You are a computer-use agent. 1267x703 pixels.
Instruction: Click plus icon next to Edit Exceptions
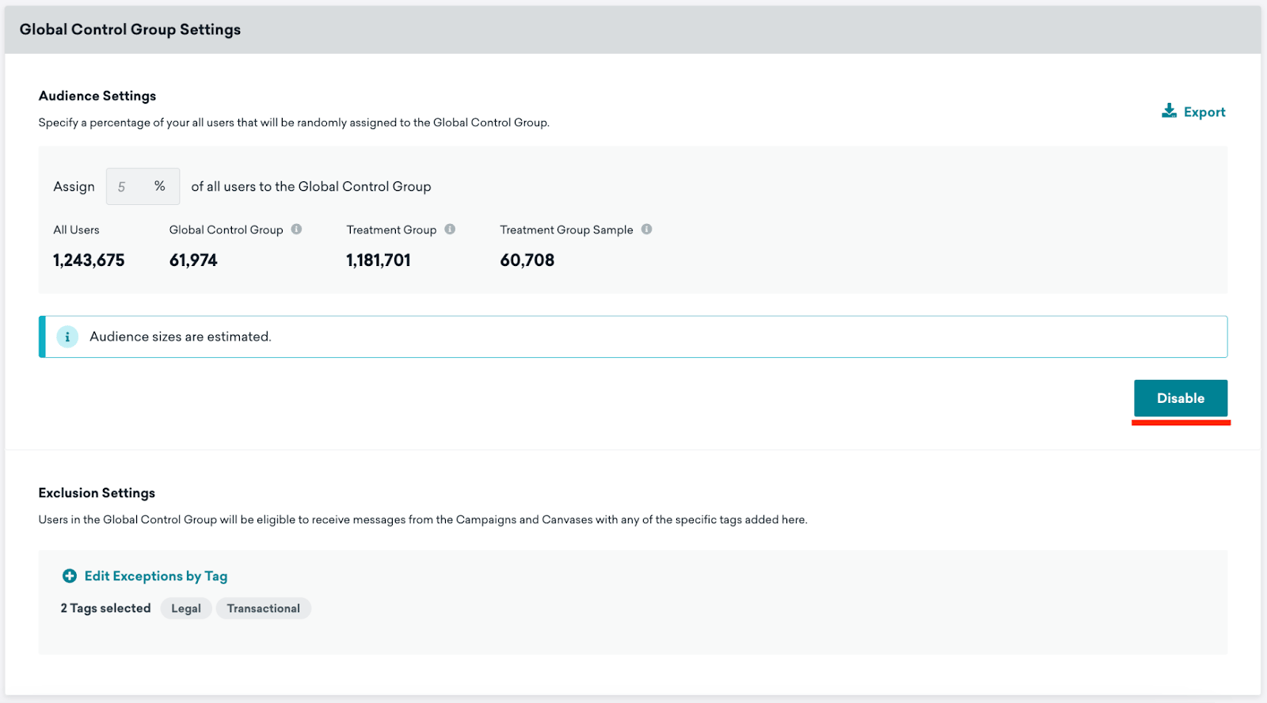click(69, 576)
